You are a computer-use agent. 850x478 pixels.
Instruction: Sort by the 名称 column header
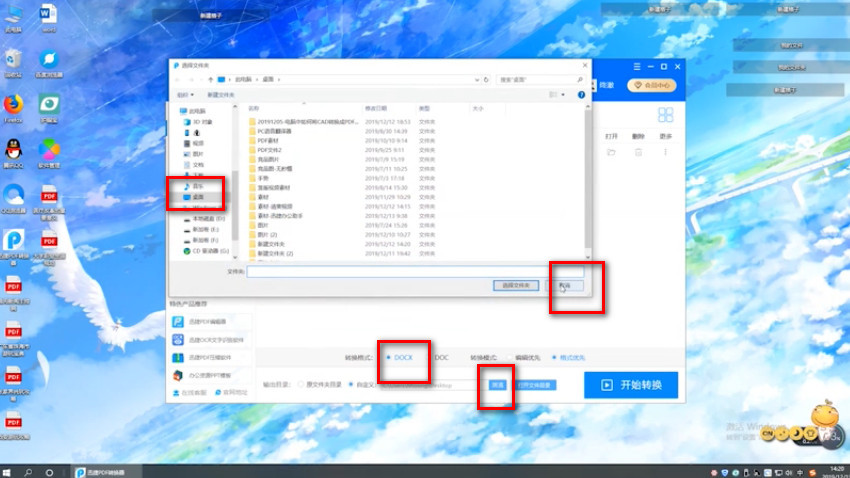pos(254,108)
